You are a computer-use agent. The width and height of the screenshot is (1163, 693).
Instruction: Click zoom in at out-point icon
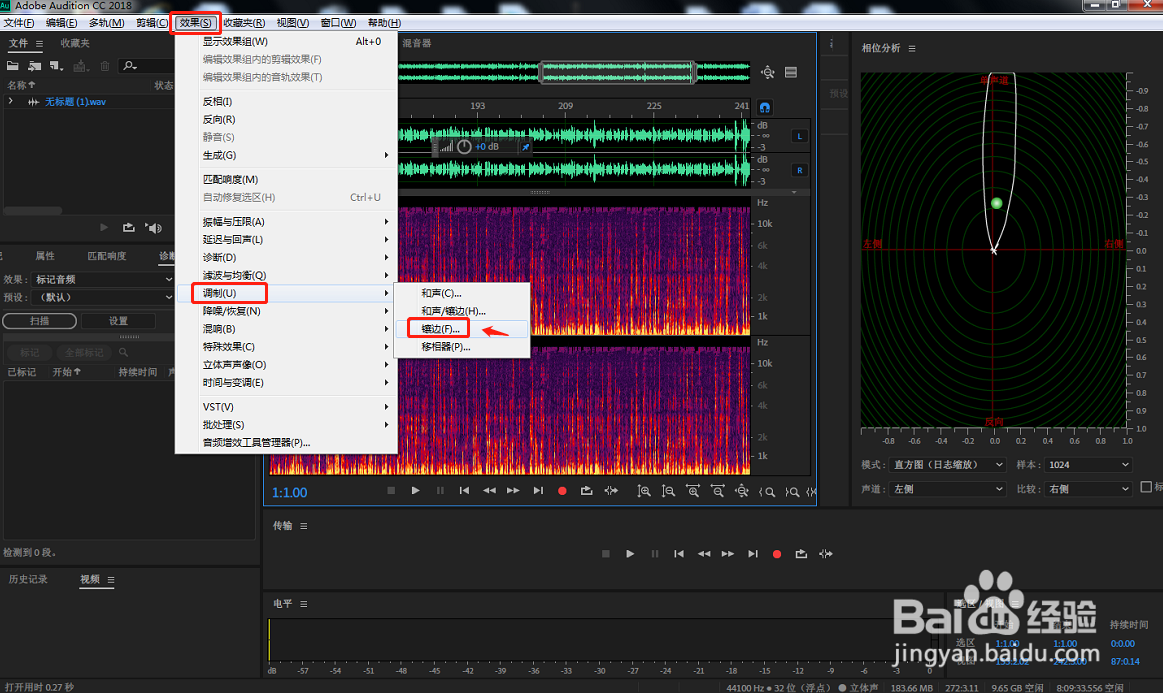[x=792, y=491]
